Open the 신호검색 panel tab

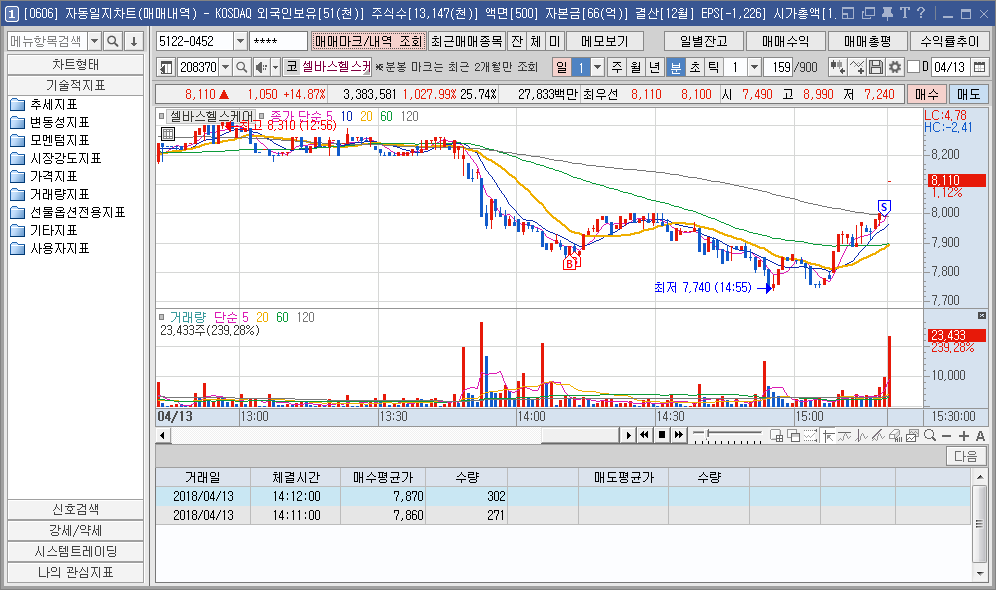coord(76,509)
